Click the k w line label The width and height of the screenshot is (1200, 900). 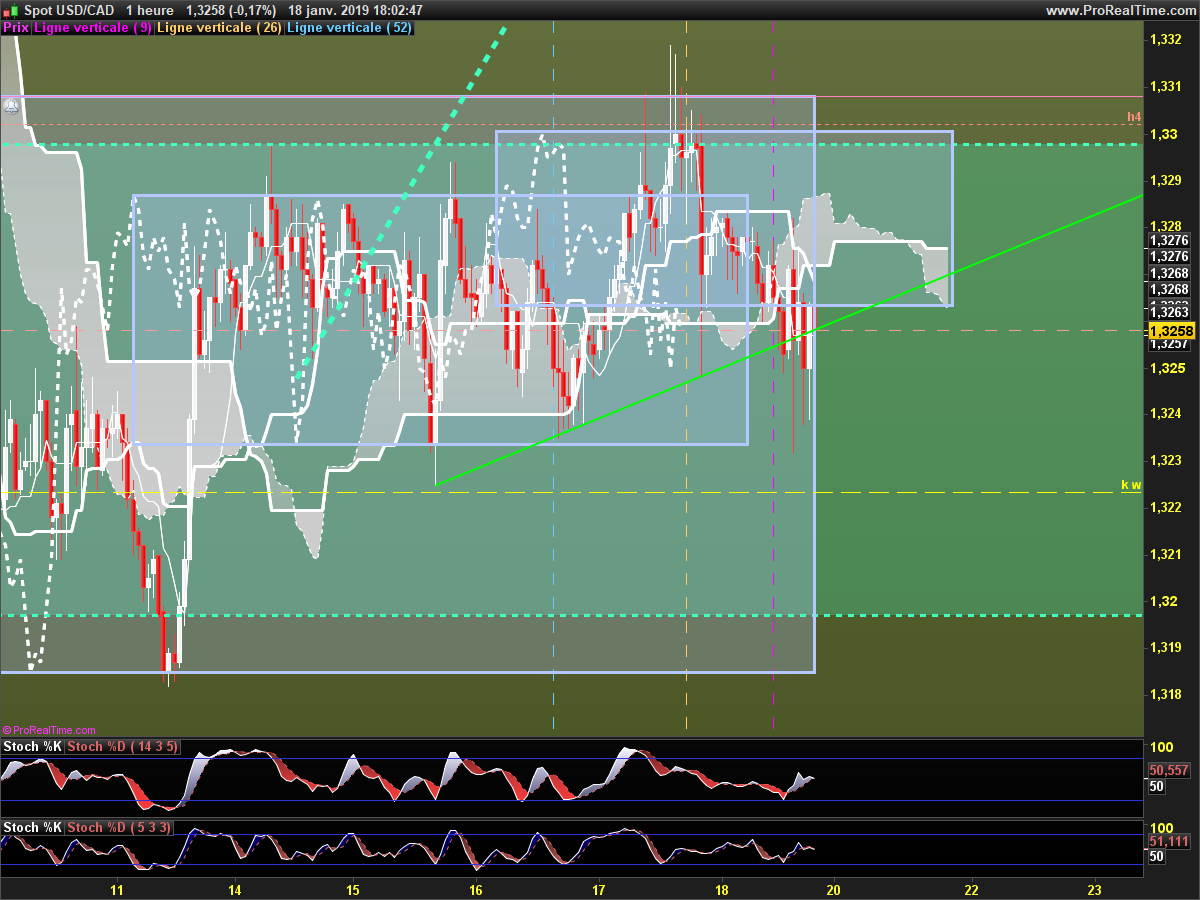point(1131,485)
